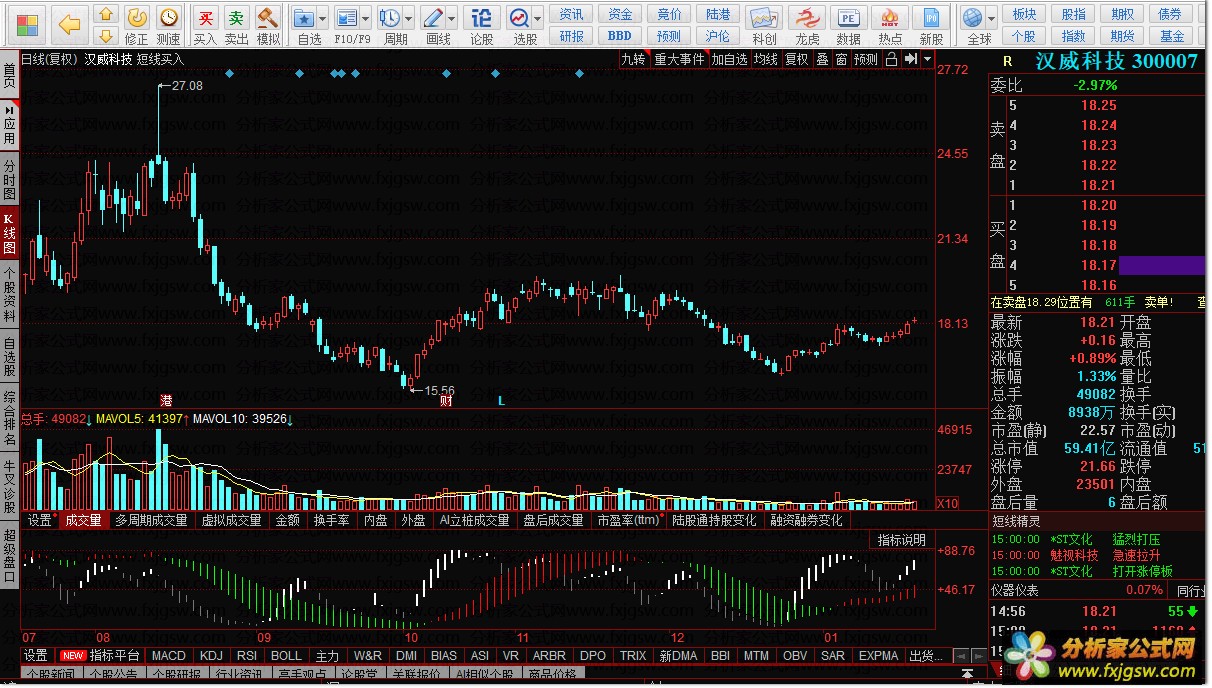Toggle 重大事件 events display
The width and height of the screenshot is (1212, 688).
[x=679, y=59]
